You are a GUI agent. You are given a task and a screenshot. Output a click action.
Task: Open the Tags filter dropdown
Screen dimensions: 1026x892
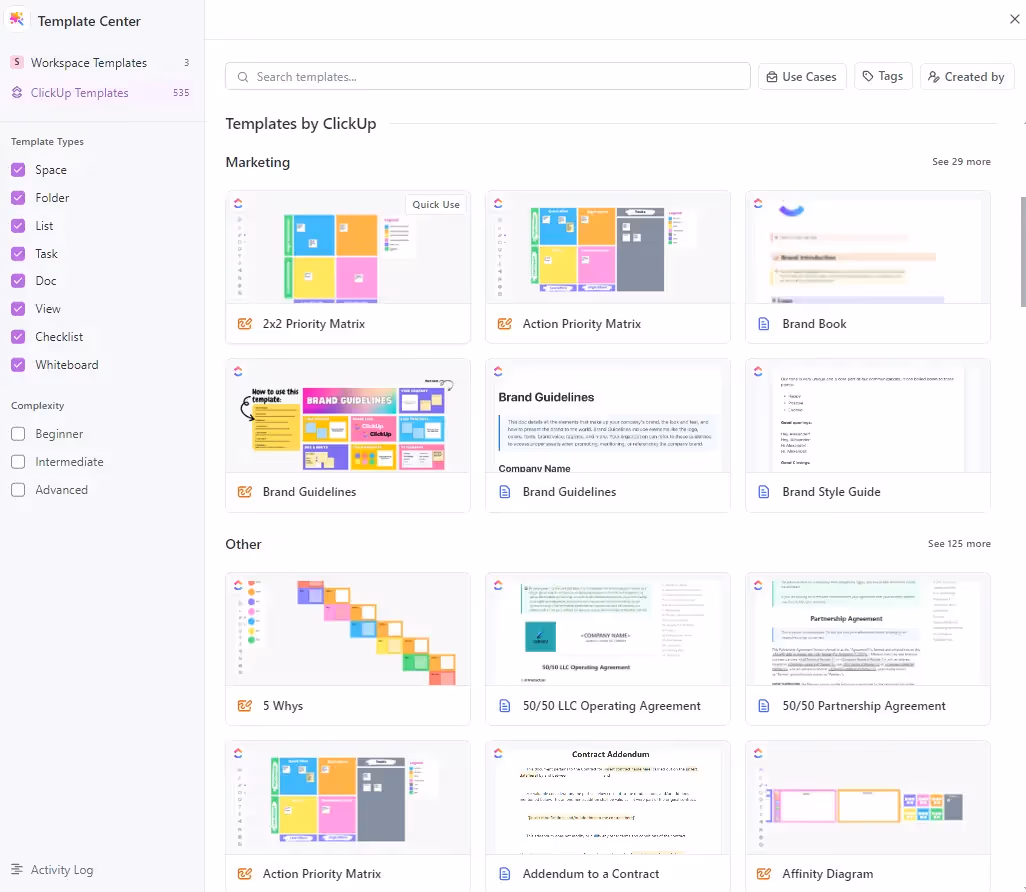point(883,77)
